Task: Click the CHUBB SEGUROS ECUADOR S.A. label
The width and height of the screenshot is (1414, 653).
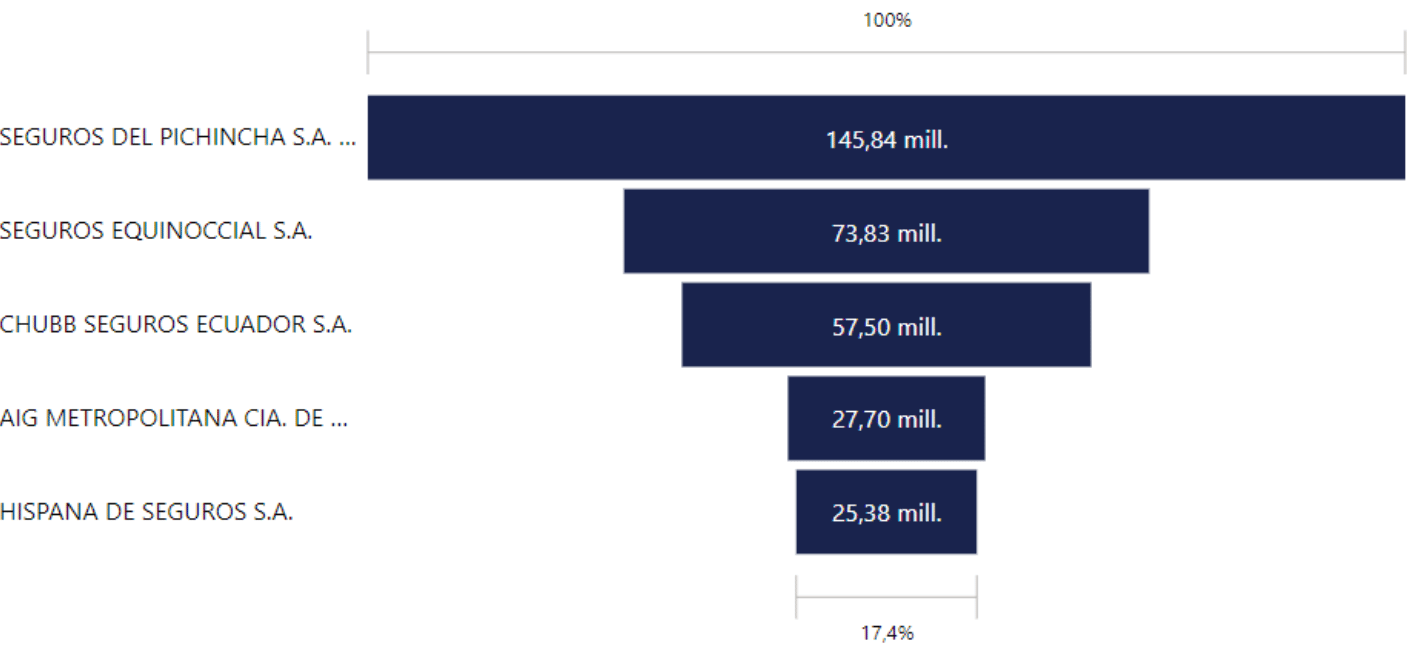Action: [x=176, y=325]
